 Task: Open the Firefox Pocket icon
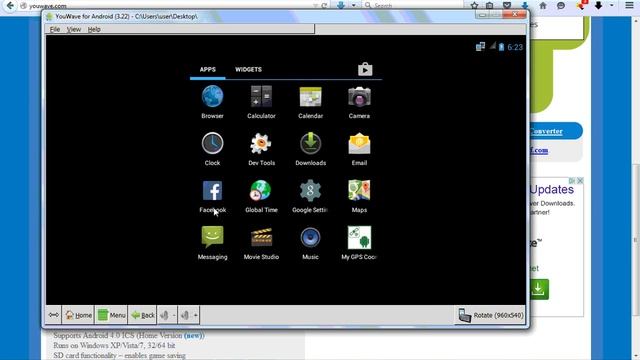[507, 5]
